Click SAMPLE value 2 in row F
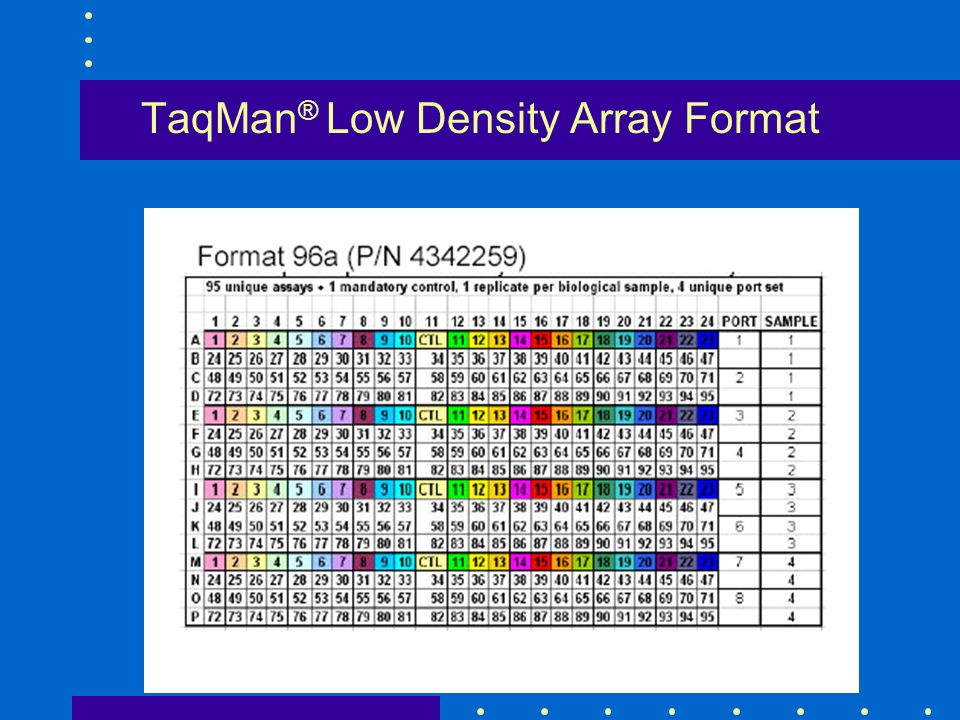 (790, 434)
